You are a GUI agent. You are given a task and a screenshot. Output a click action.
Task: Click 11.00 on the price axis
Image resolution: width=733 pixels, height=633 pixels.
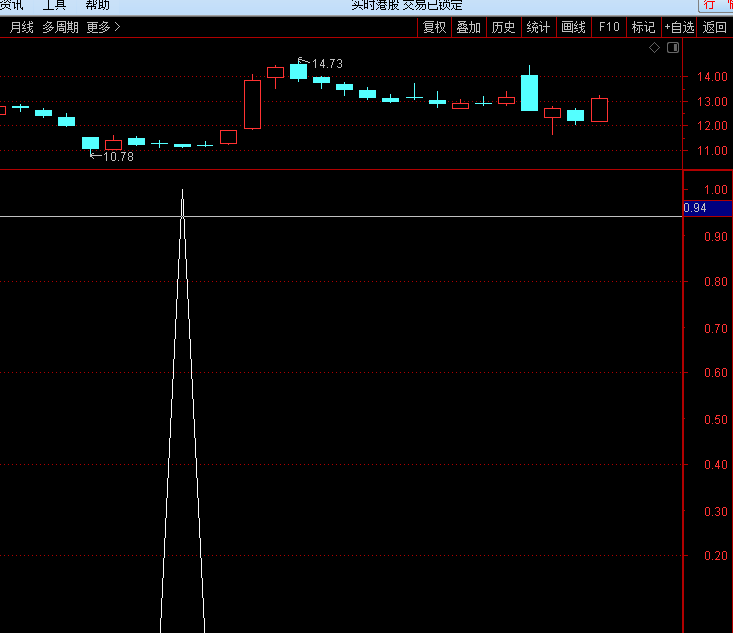pos(712,151)
